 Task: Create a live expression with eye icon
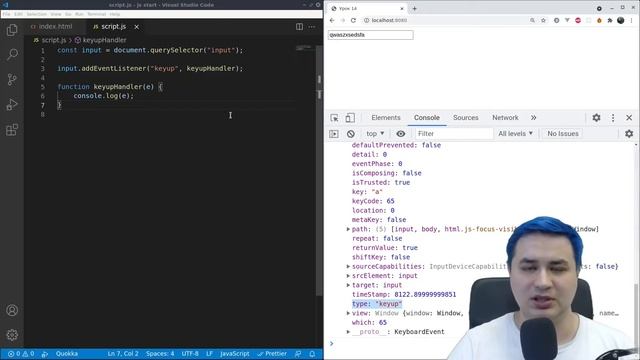[x=401, y=133]
